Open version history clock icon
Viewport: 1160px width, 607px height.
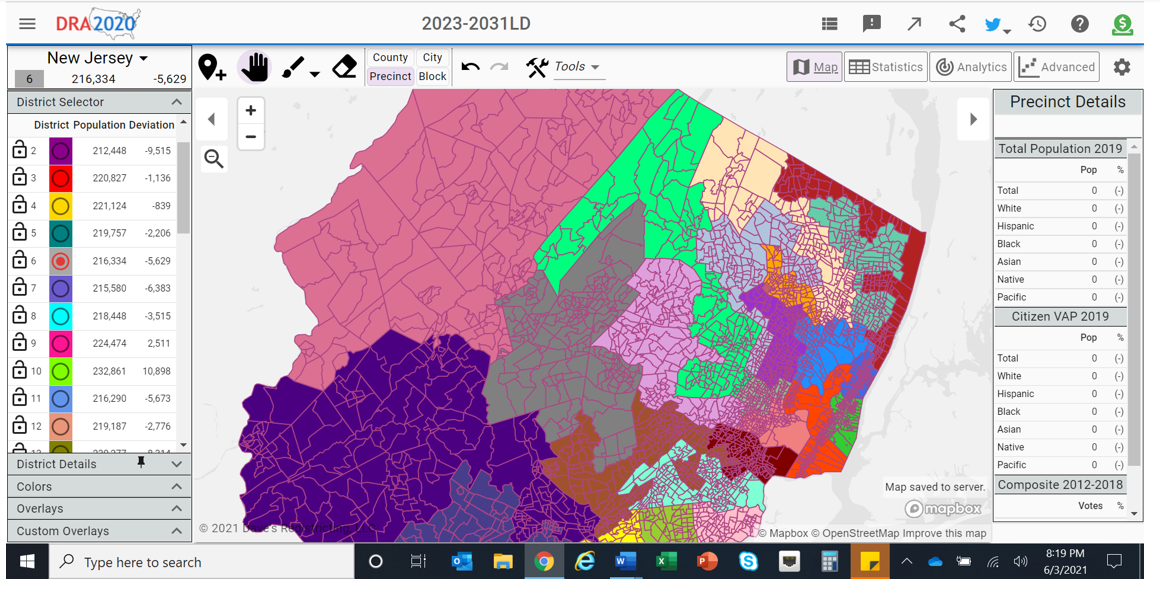pos(1037,24)
